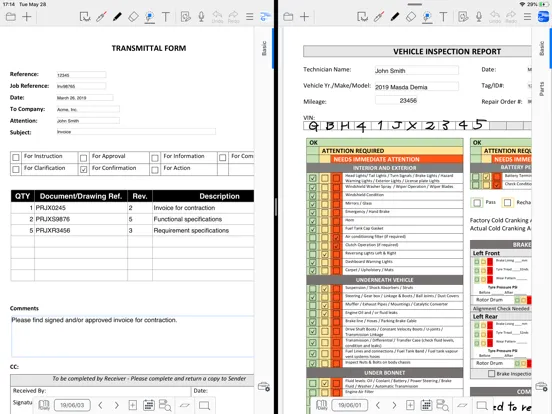The height and width of the screenshot is (414, 552).
Task: Open the image insert tool in left window
Action: click(x=186, y=17)
